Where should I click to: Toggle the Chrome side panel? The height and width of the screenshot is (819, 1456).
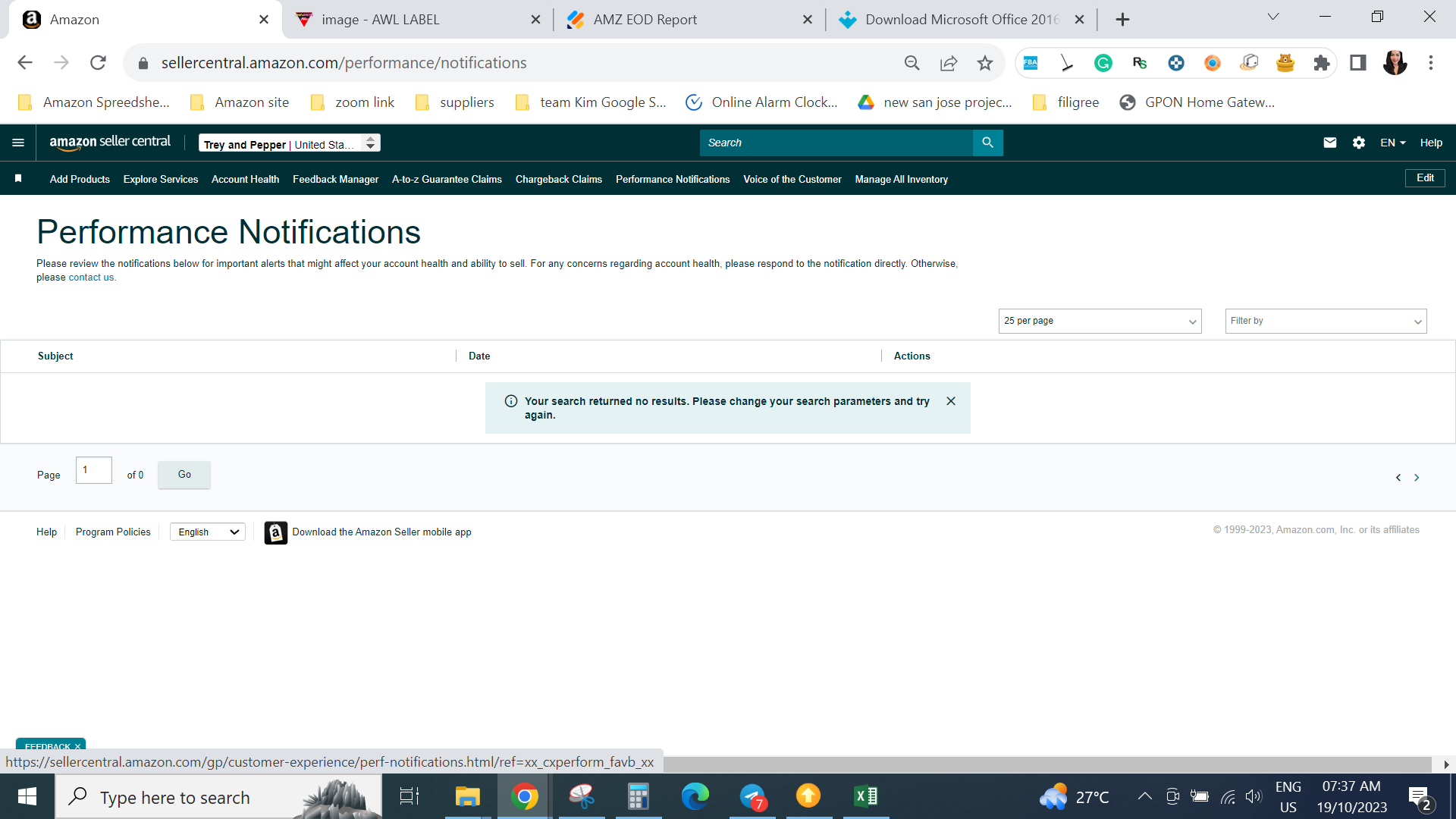(1358, 63)
